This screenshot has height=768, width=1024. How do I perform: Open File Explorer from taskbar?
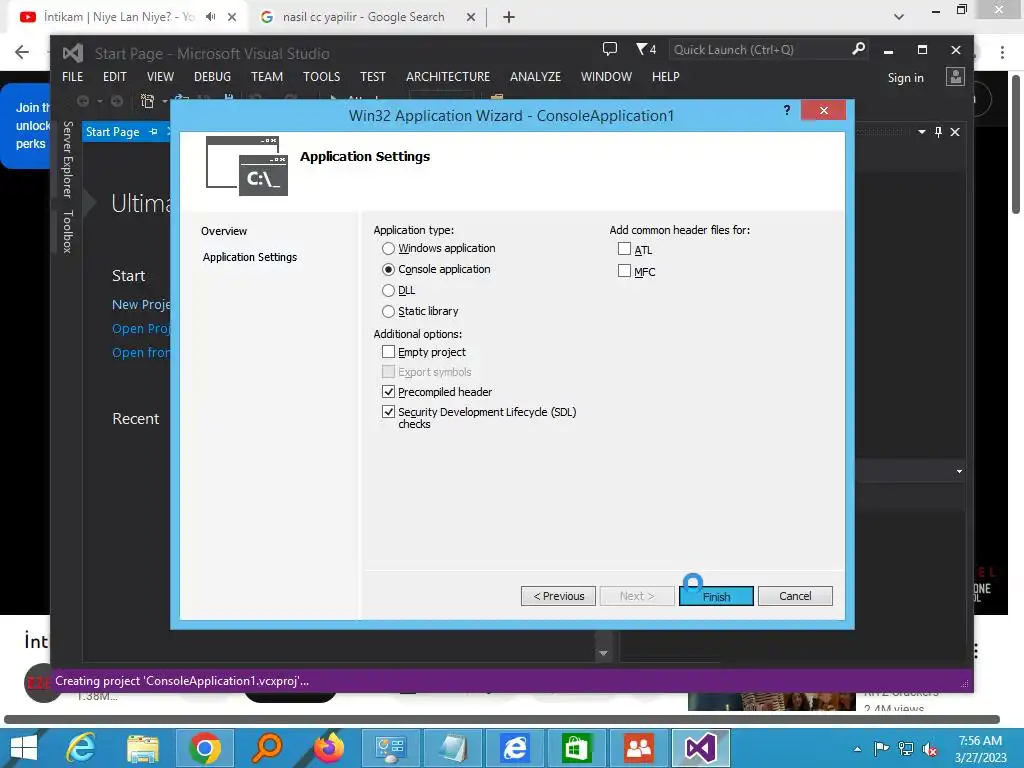pyautogui.click(x=143, y=748)
